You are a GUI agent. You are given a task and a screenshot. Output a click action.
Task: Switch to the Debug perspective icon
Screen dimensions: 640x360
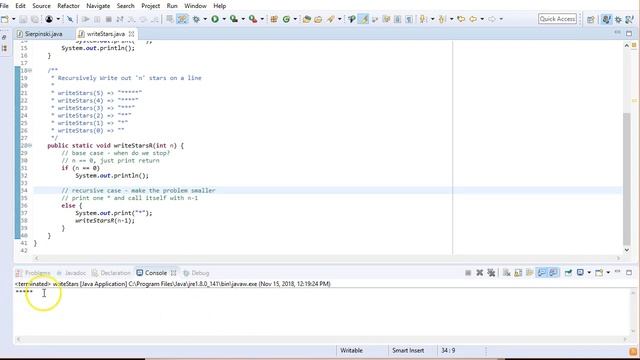click(618, 19)
